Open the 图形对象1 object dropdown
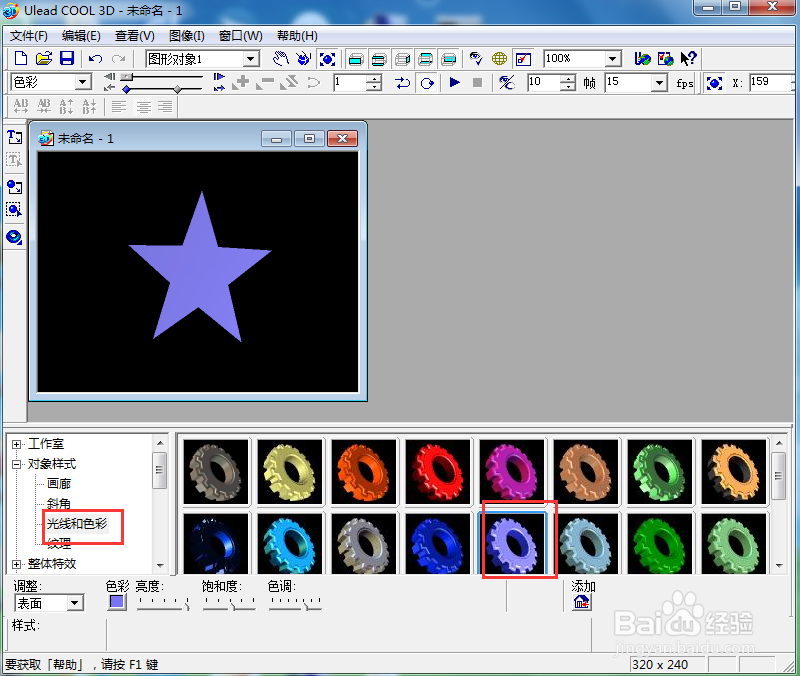The width and height of the screenshot is (800, 676). tap(251, 59)
